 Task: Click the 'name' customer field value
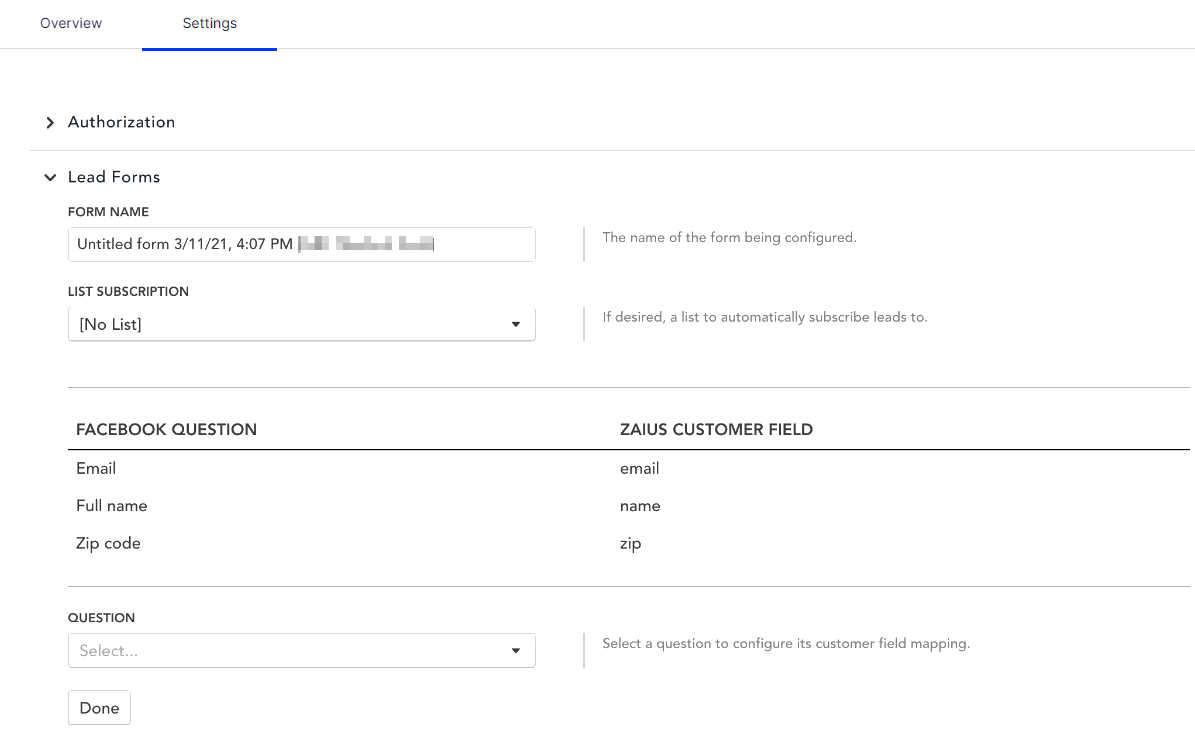pos(640,506)
